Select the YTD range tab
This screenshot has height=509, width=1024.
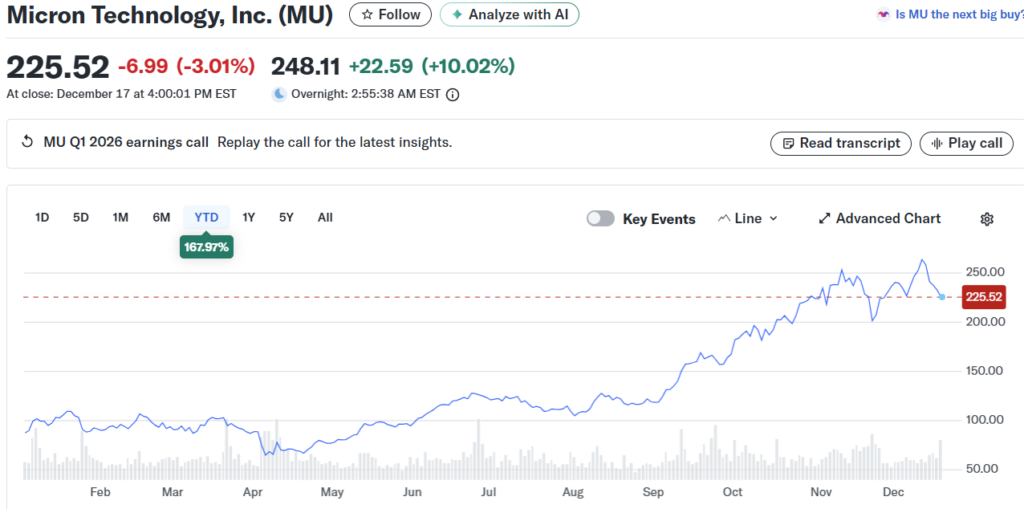pos(206,217)
